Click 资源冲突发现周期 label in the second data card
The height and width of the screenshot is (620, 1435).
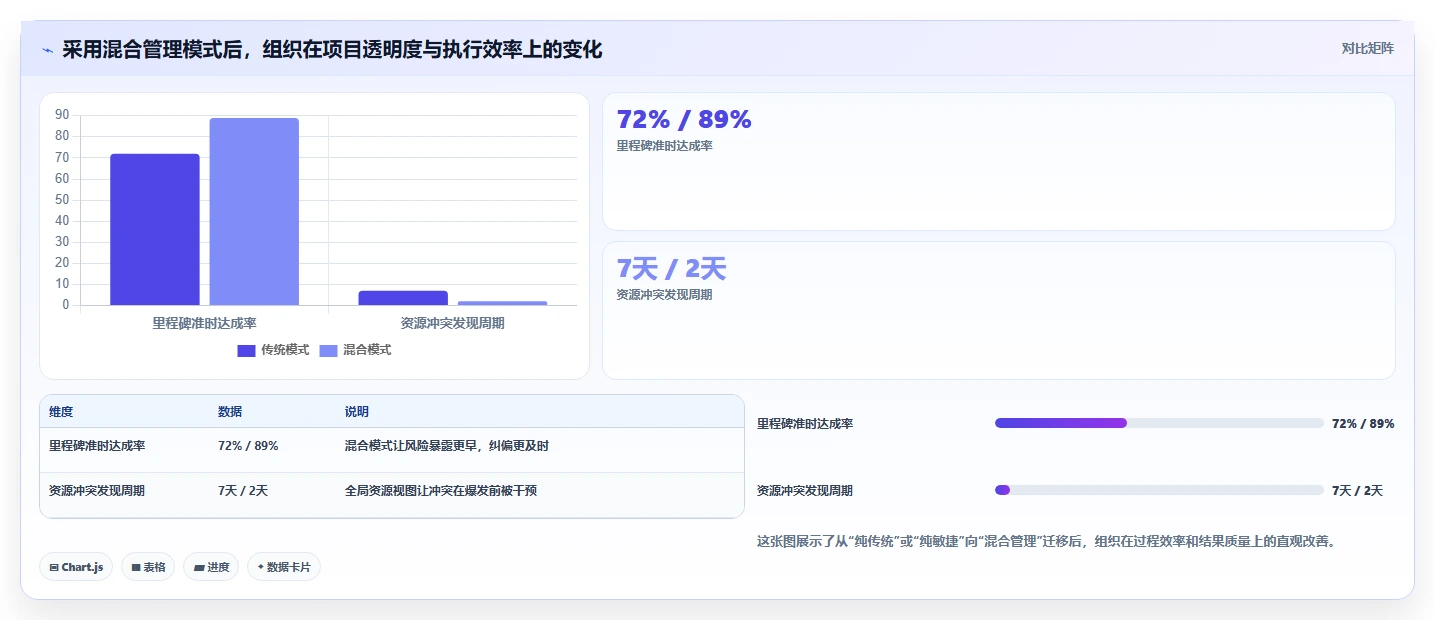665,295
